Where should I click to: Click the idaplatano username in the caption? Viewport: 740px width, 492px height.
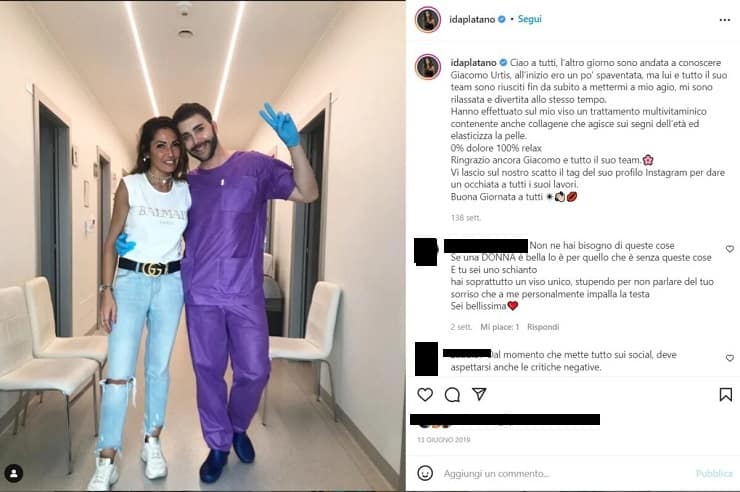point(473,62)
